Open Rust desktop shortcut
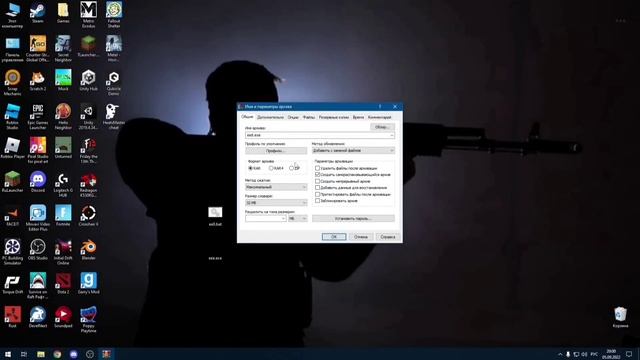Image resolution: width=640 pixels, height=360 pixels. pyautogui.click(x=12, y=318)
